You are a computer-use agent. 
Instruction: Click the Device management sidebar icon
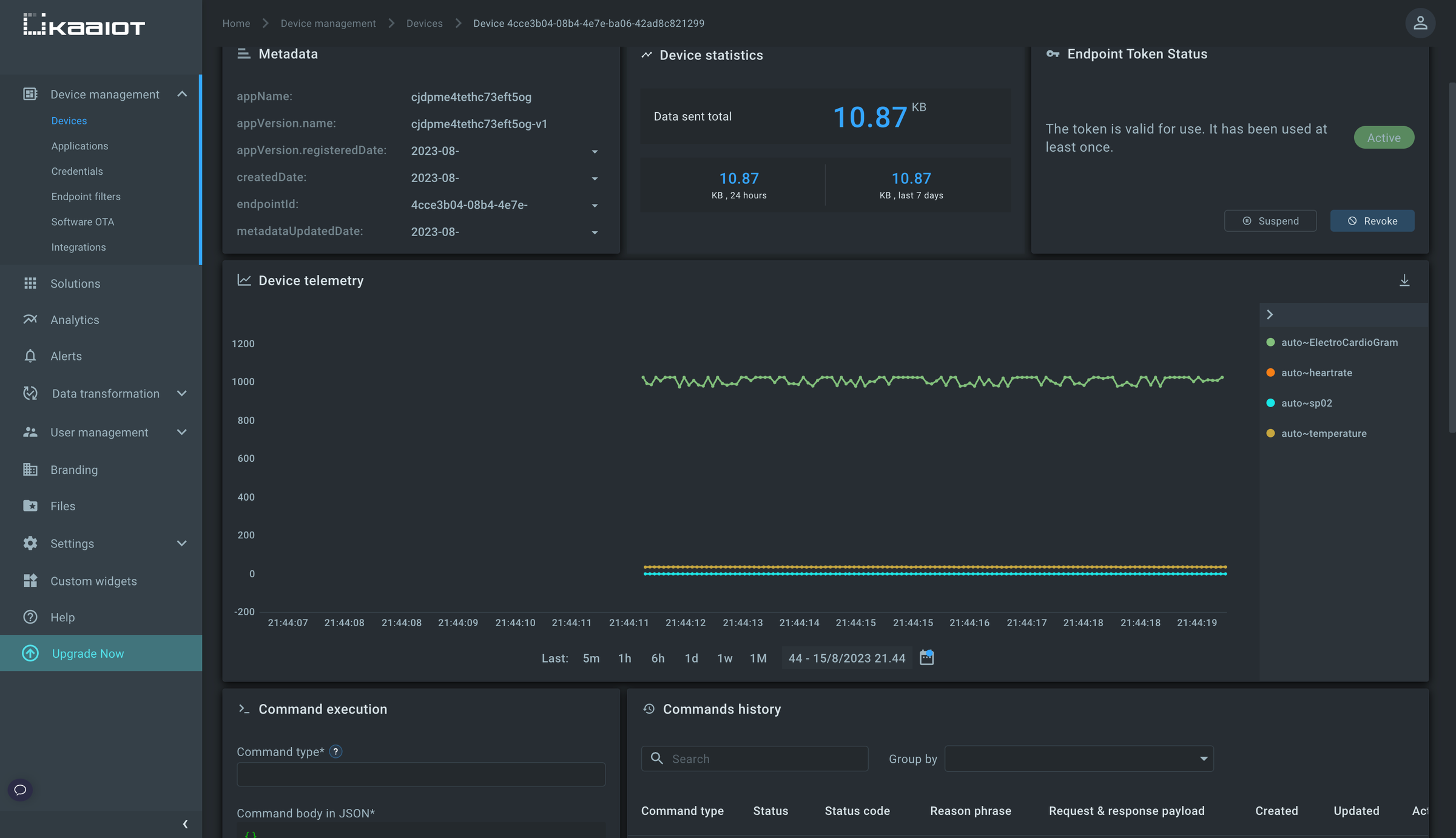point(30,94)
